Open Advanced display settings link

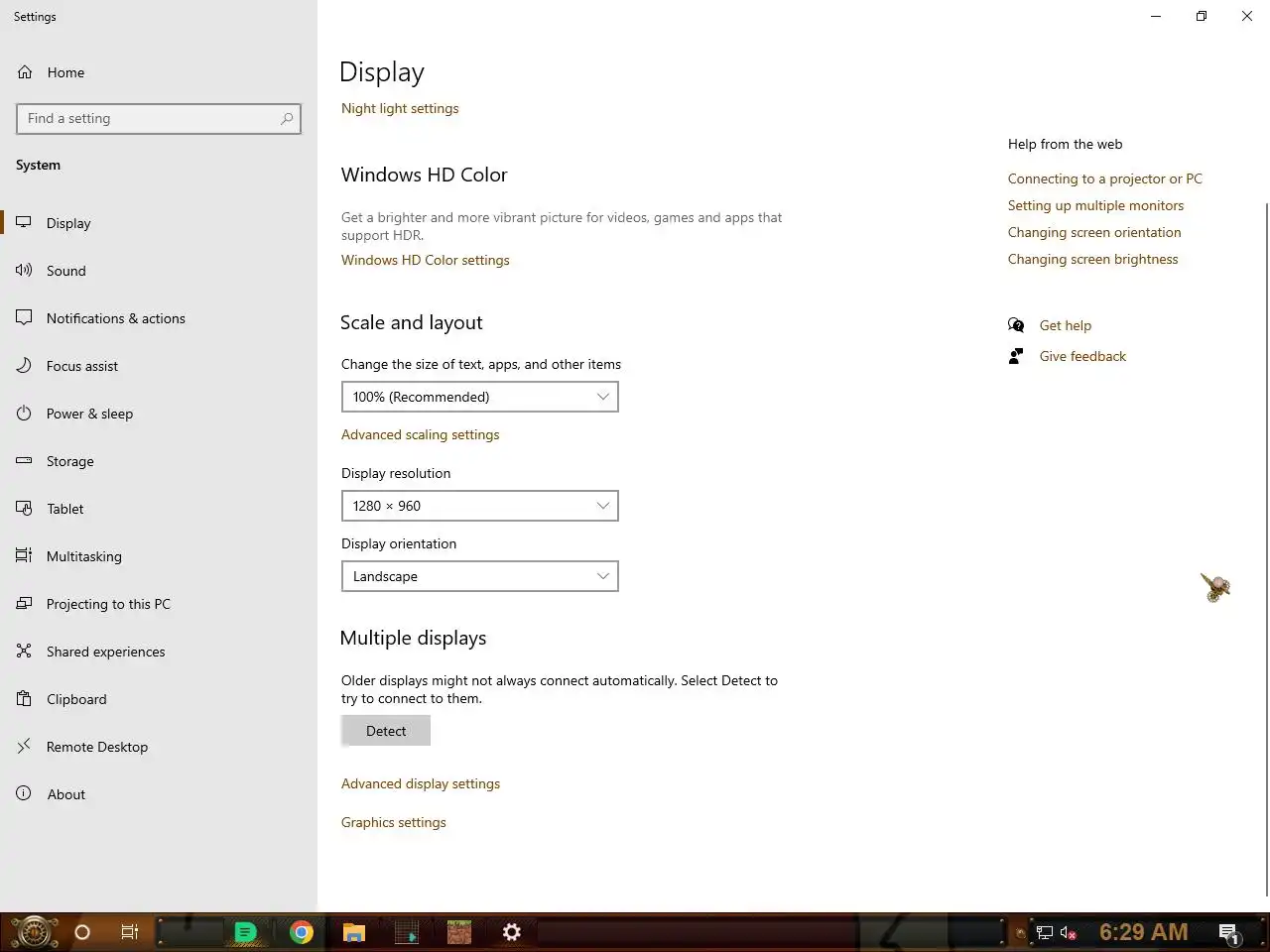421,783
